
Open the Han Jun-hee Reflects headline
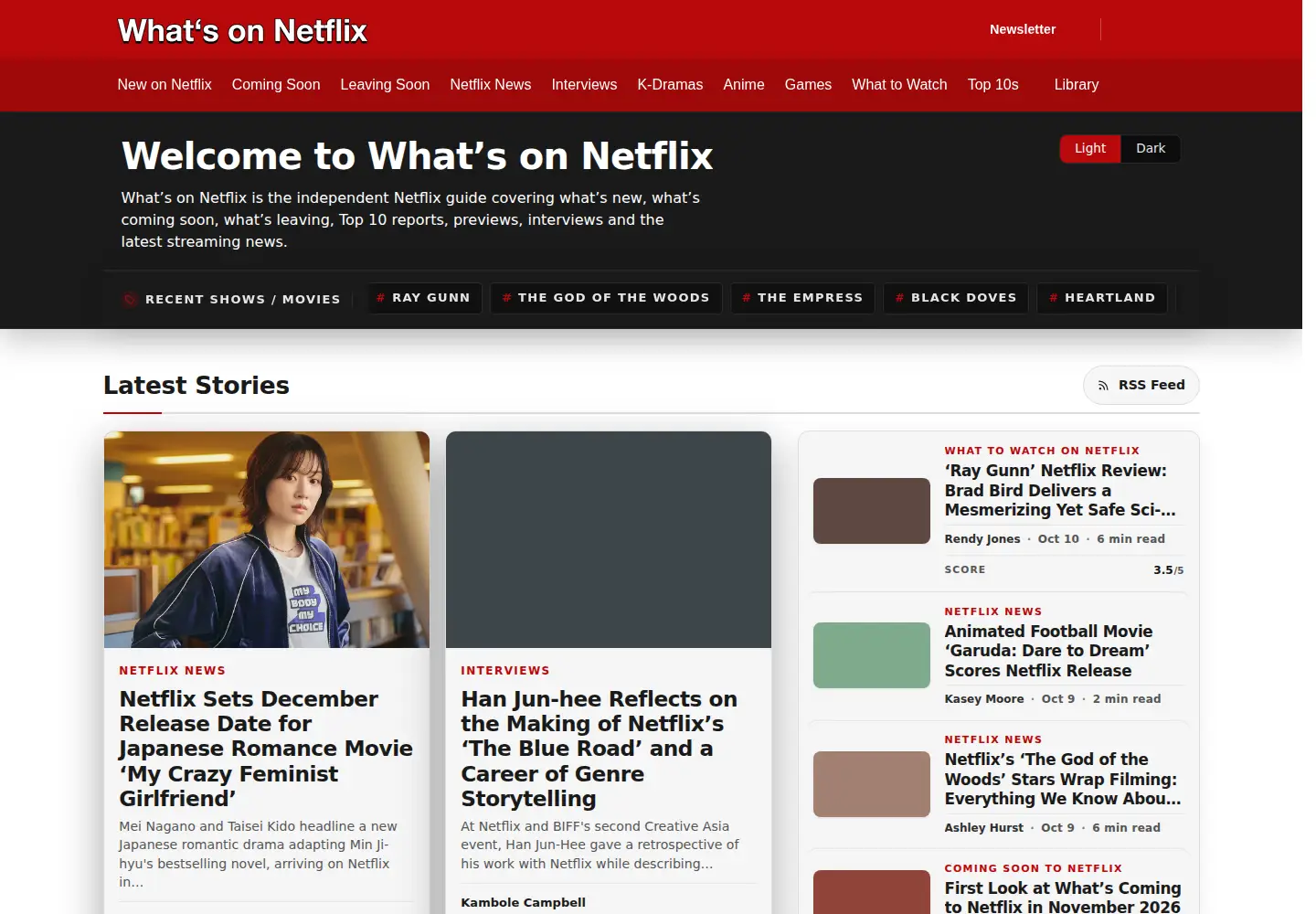pyautogui.click(x=600, y=749)
